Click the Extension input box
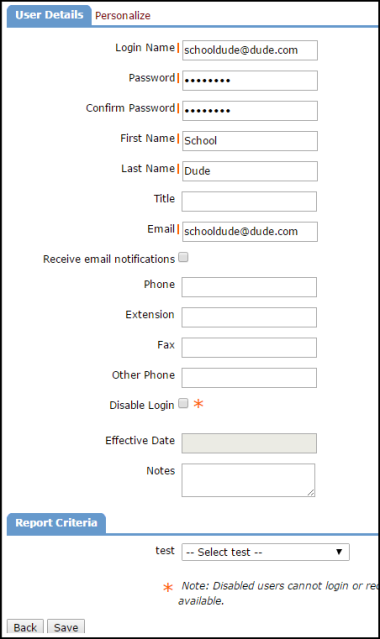The width and height of the screenshot is (380, 639). 249,317
